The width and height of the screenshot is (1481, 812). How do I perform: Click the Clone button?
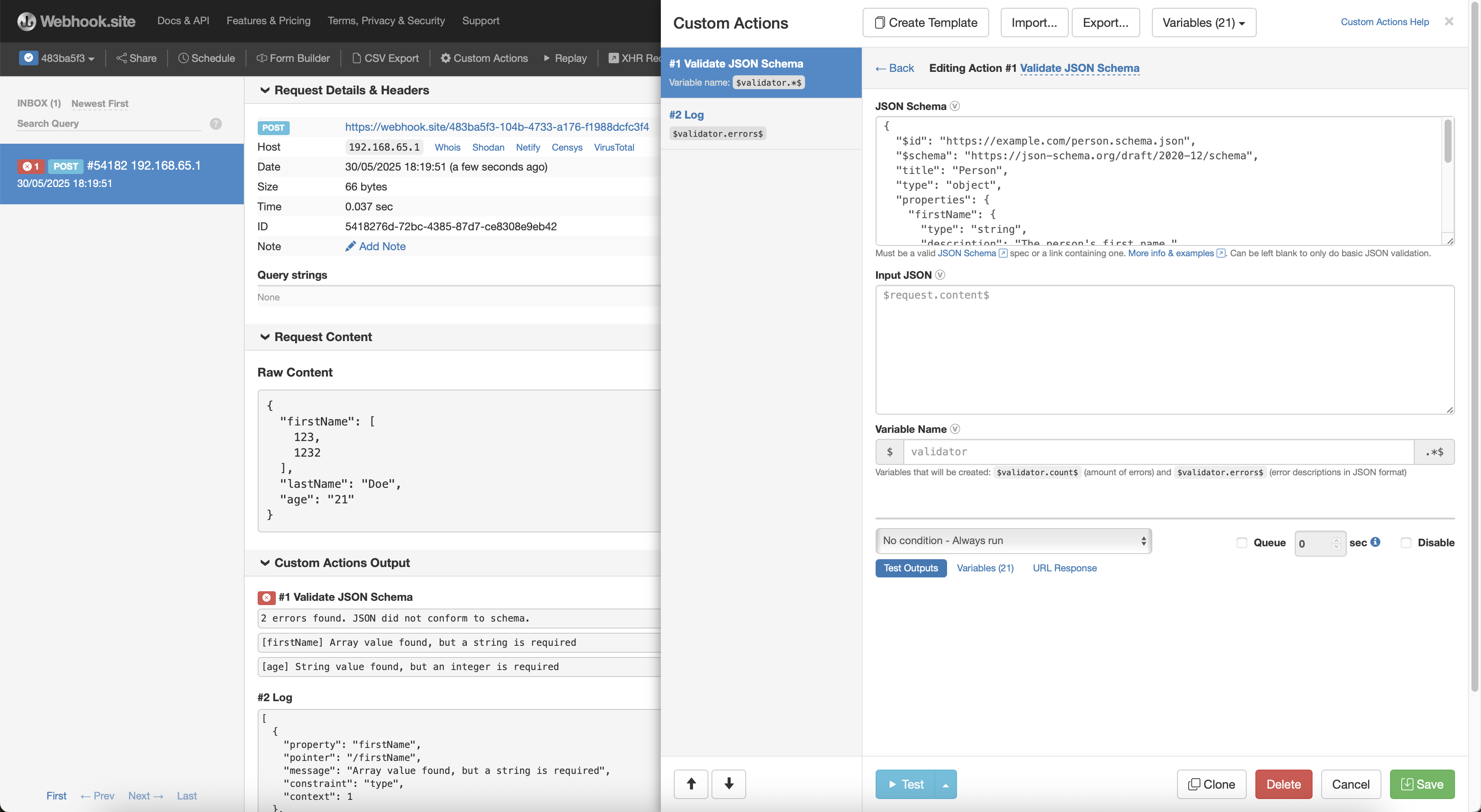1211,784
